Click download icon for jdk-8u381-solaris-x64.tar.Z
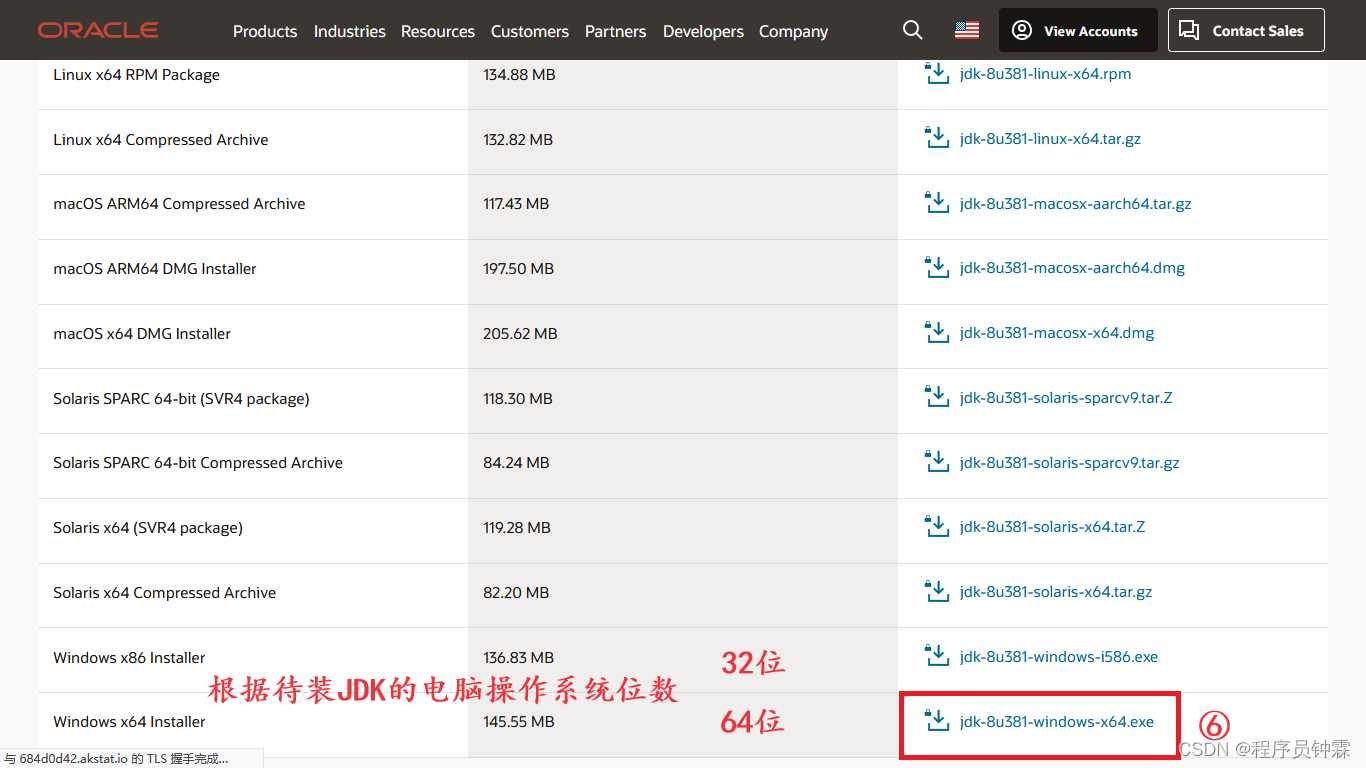Viewport: 1366px width, 768px height. click(x=937, y=526)
